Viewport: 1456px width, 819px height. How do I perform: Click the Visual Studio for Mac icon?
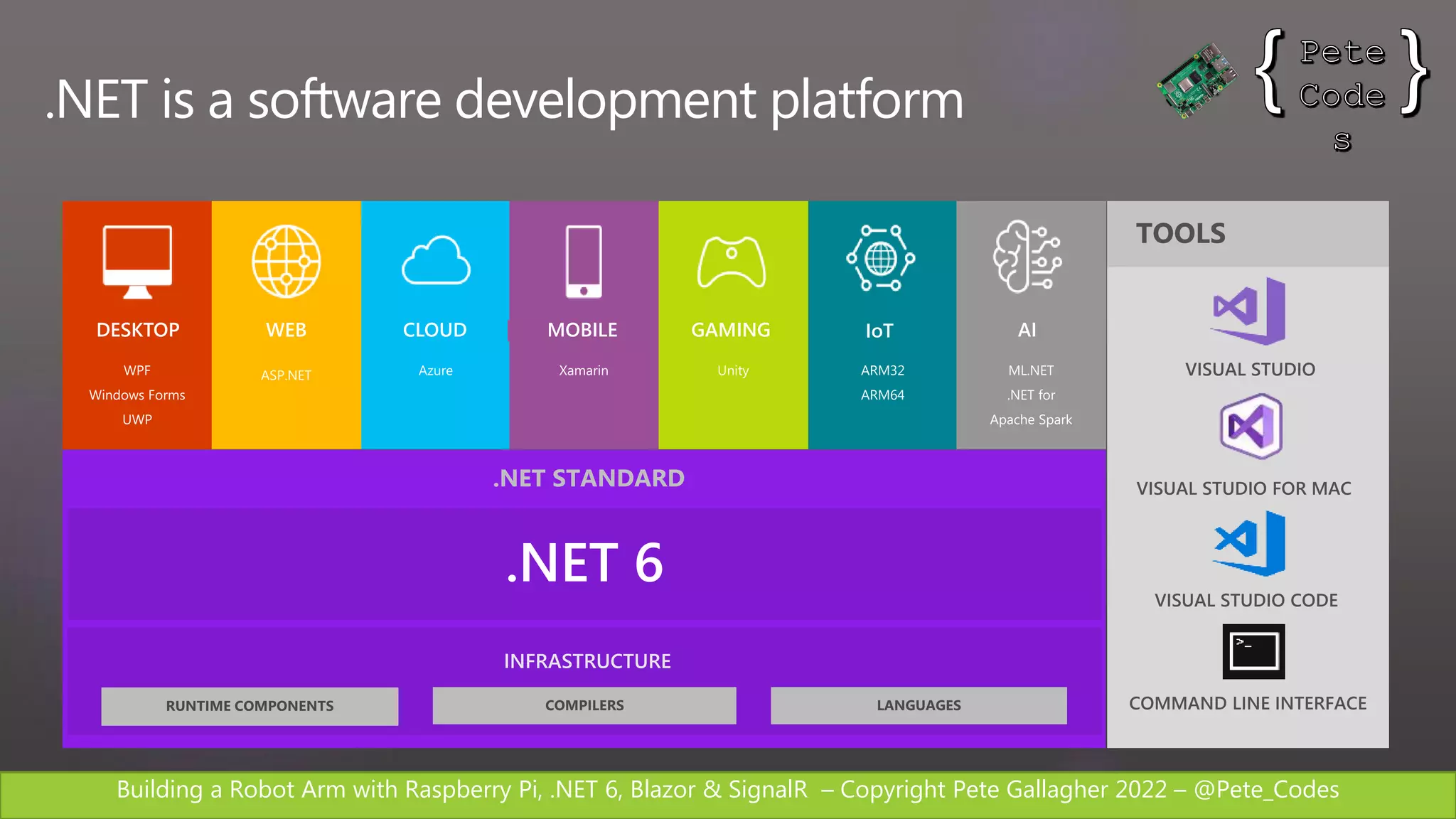(1251, 427)
